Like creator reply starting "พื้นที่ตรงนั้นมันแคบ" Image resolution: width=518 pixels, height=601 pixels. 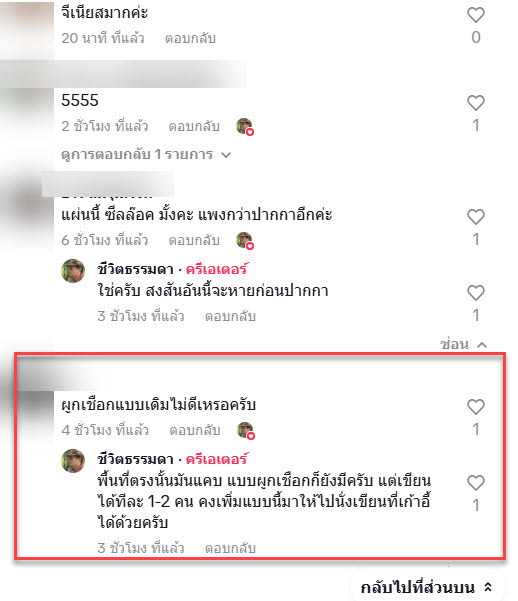475,483
